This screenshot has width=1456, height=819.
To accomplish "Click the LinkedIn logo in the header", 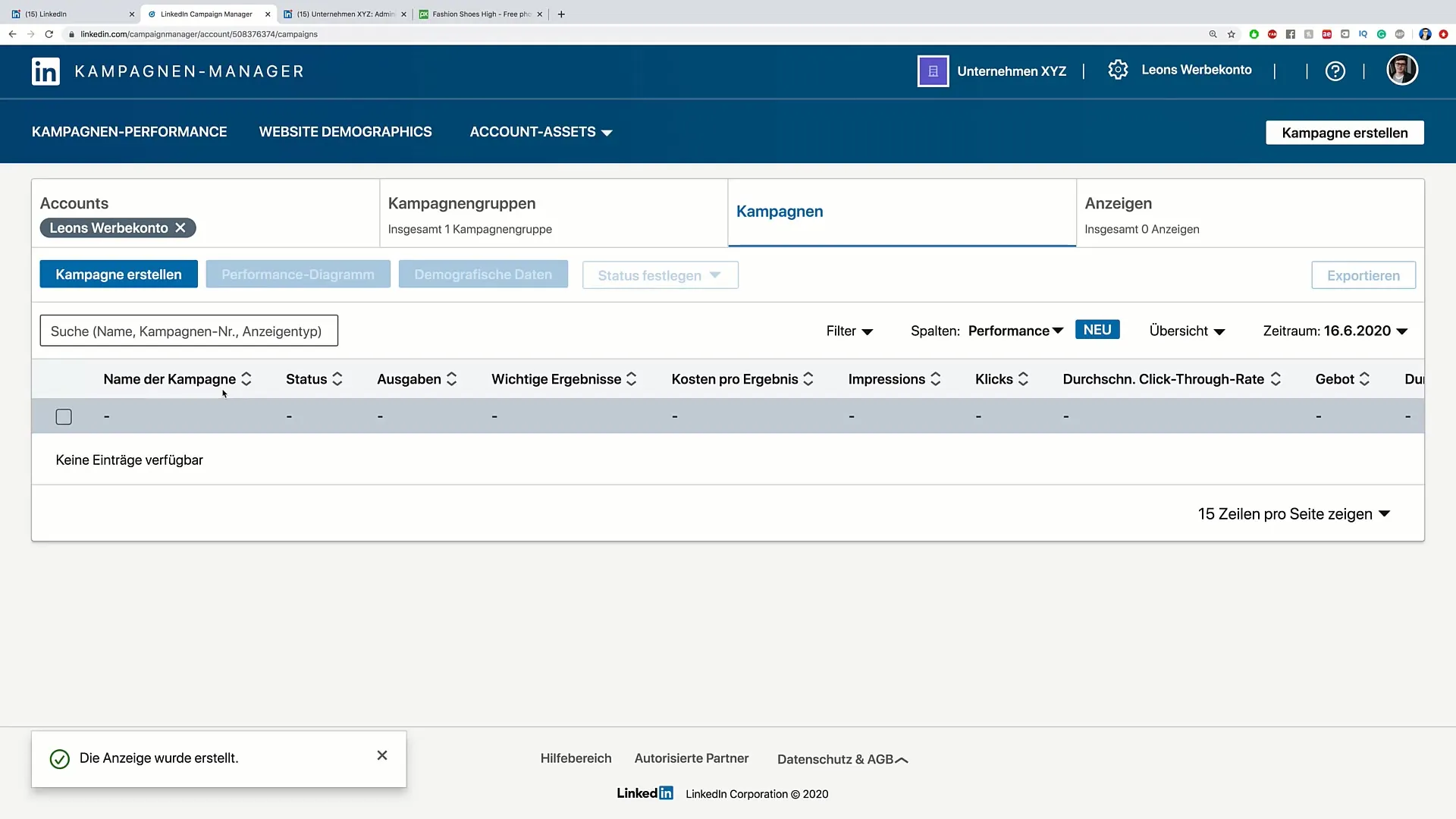I will pos(45,71).
